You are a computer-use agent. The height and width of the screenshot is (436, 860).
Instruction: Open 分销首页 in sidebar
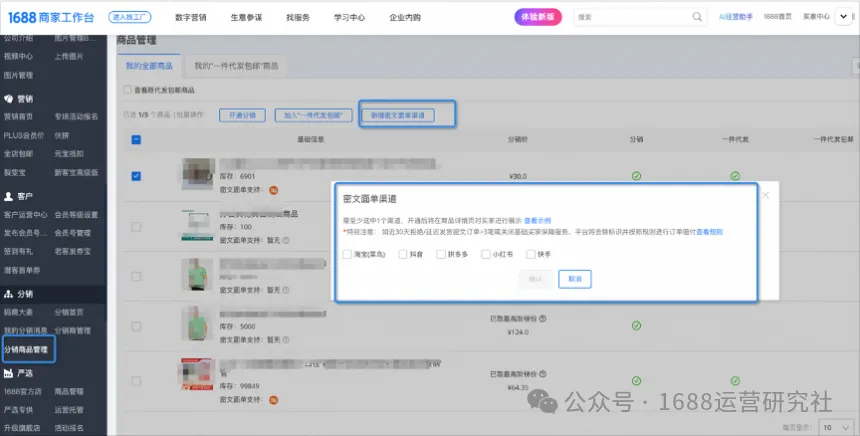tap(69, 312)
